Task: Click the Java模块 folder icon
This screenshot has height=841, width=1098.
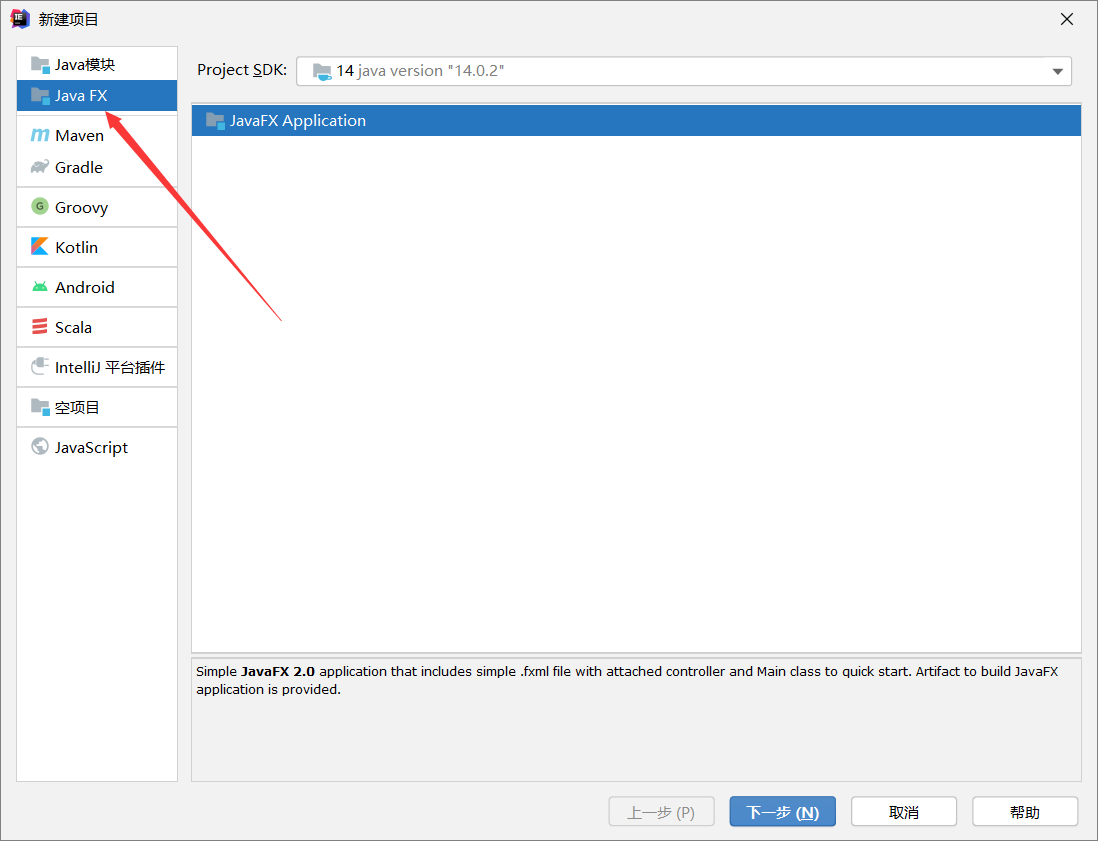Action: click(x=40, y=64)
